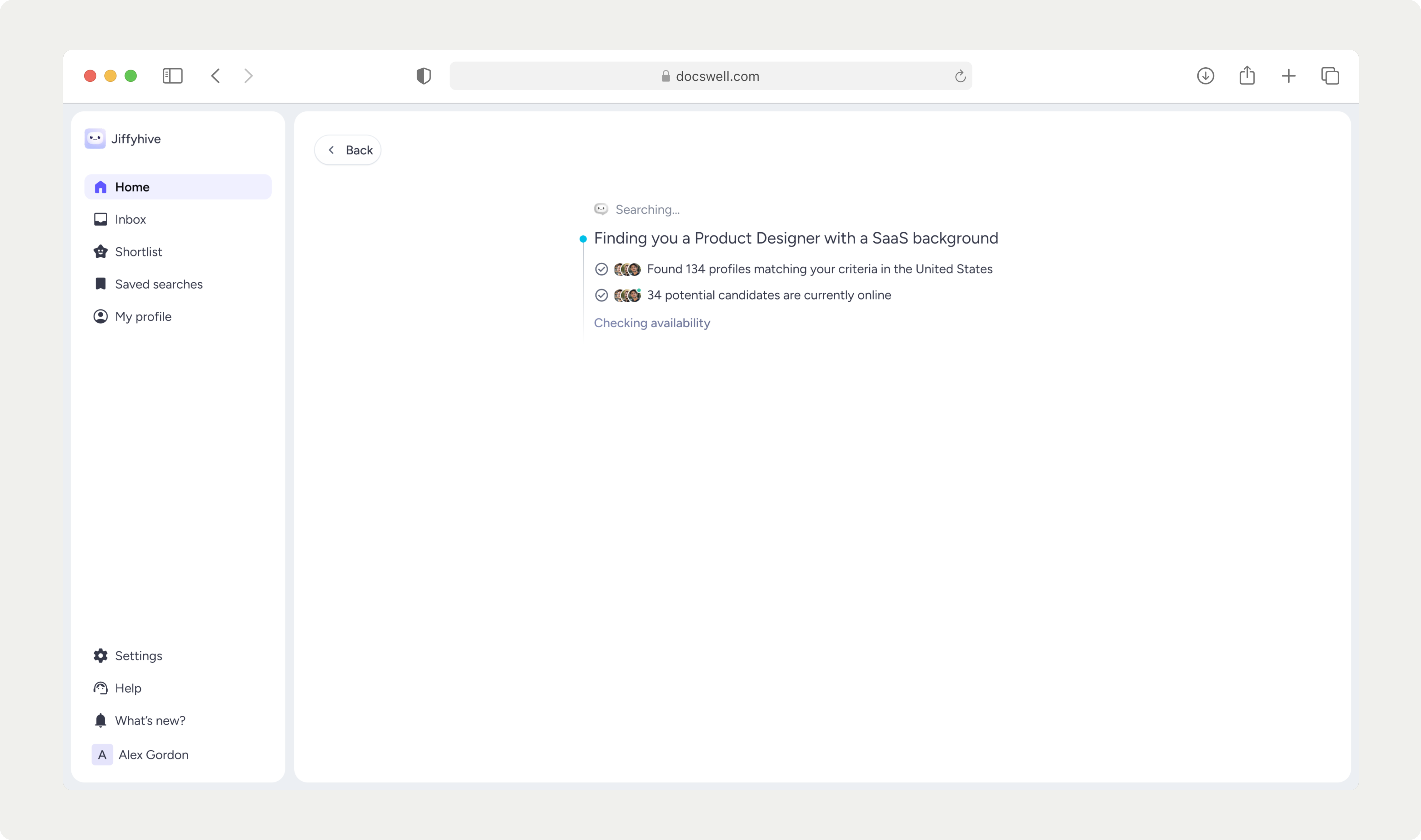Screen dimensions: 1421x840
Task: Click avatars next to Found 134 profiles
Action: tap(627, 269)
